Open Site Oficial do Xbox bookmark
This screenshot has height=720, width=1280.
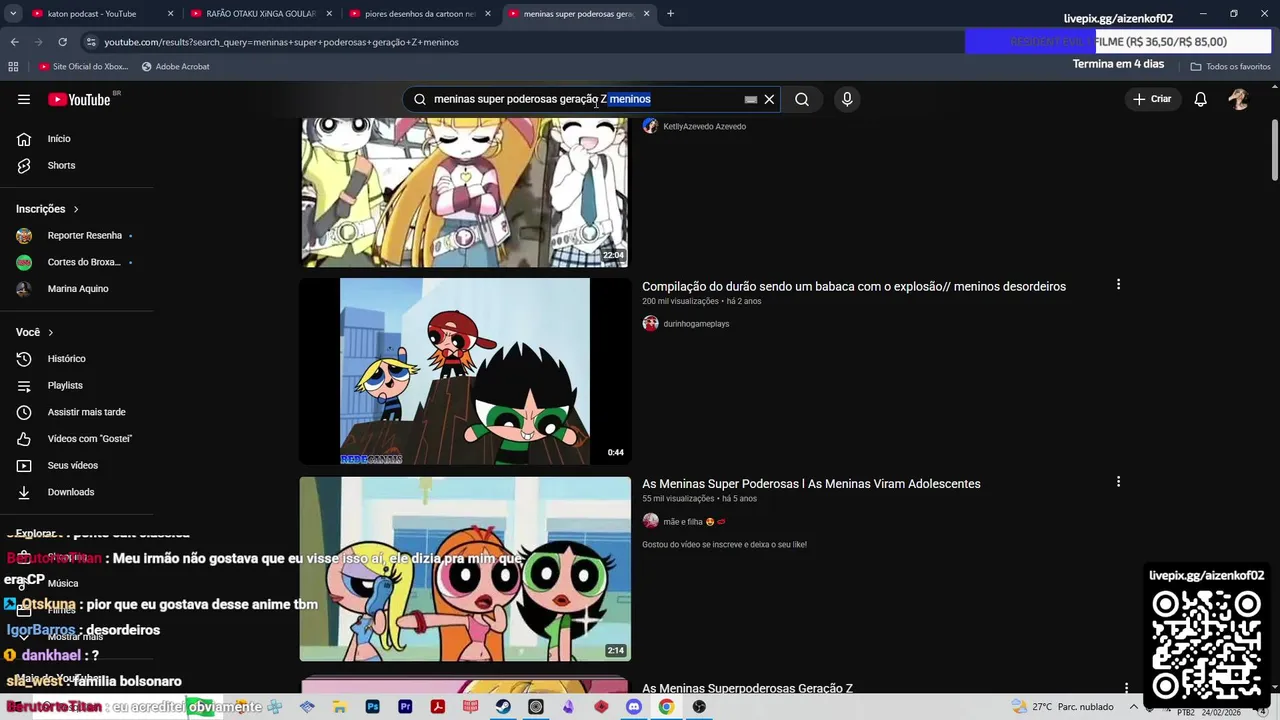pyautogui.click(x=83, y=67)
